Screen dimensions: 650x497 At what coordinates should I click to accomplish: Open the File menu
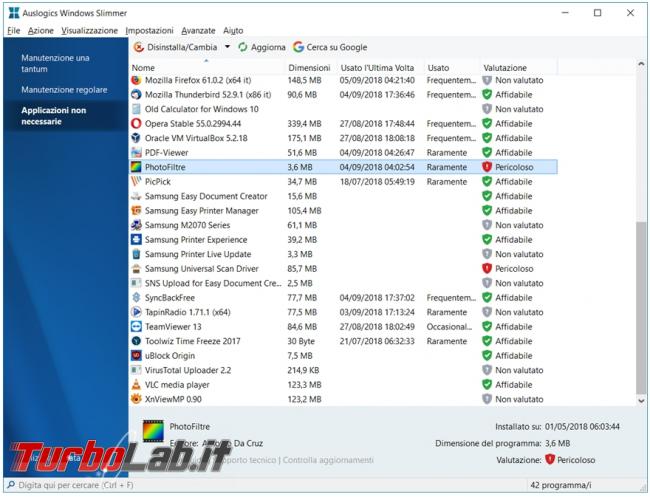pos(14,31)
